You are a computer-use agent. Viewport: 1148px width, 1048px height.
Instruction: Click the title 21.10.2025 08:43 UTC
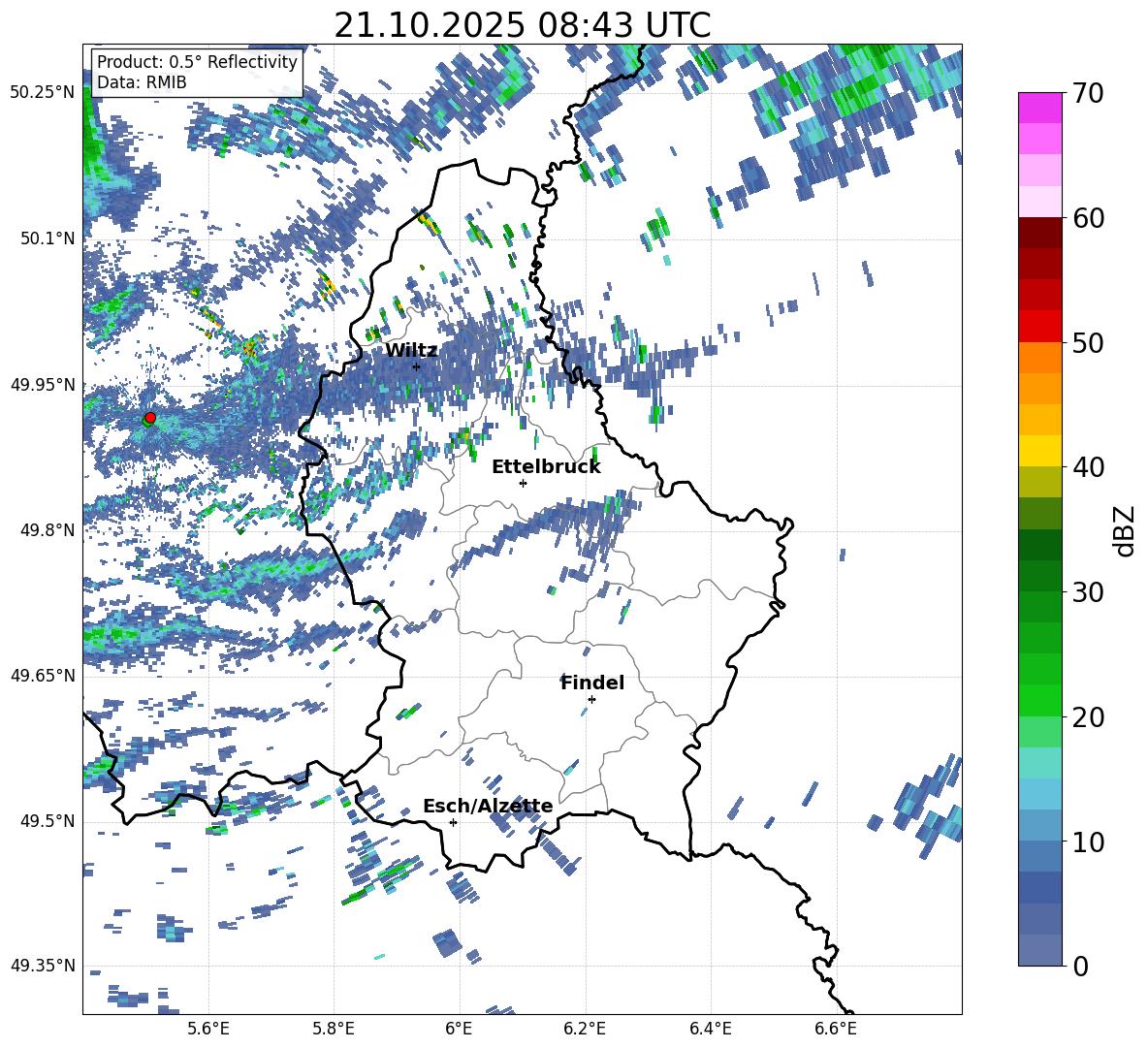pyautogui.click(x=523, y=25)
